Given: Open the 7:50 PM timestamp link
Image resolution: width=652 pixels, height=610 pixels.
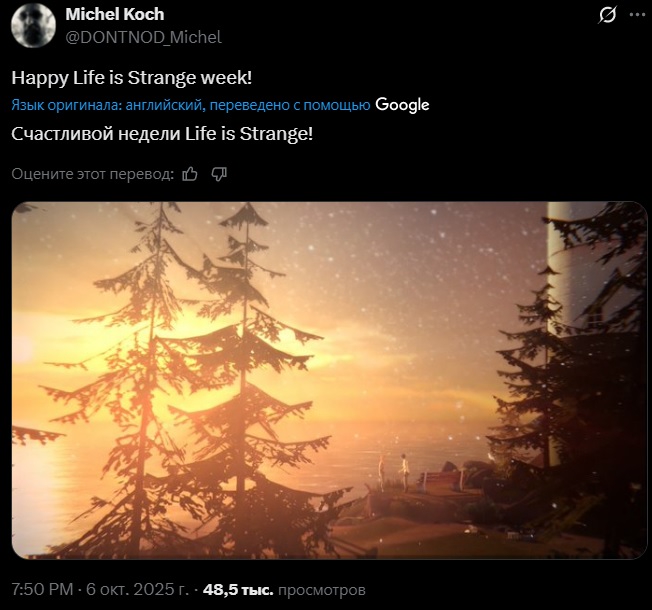Looking at the screenshot, I should pos(42,589).
